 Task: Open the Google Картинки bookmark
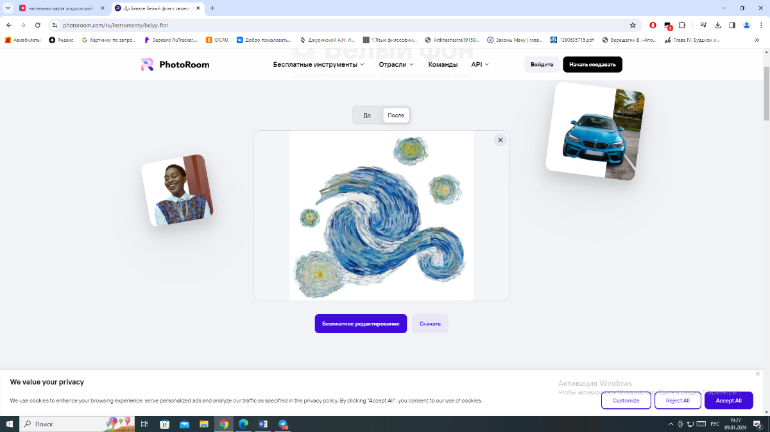point(109,40)
